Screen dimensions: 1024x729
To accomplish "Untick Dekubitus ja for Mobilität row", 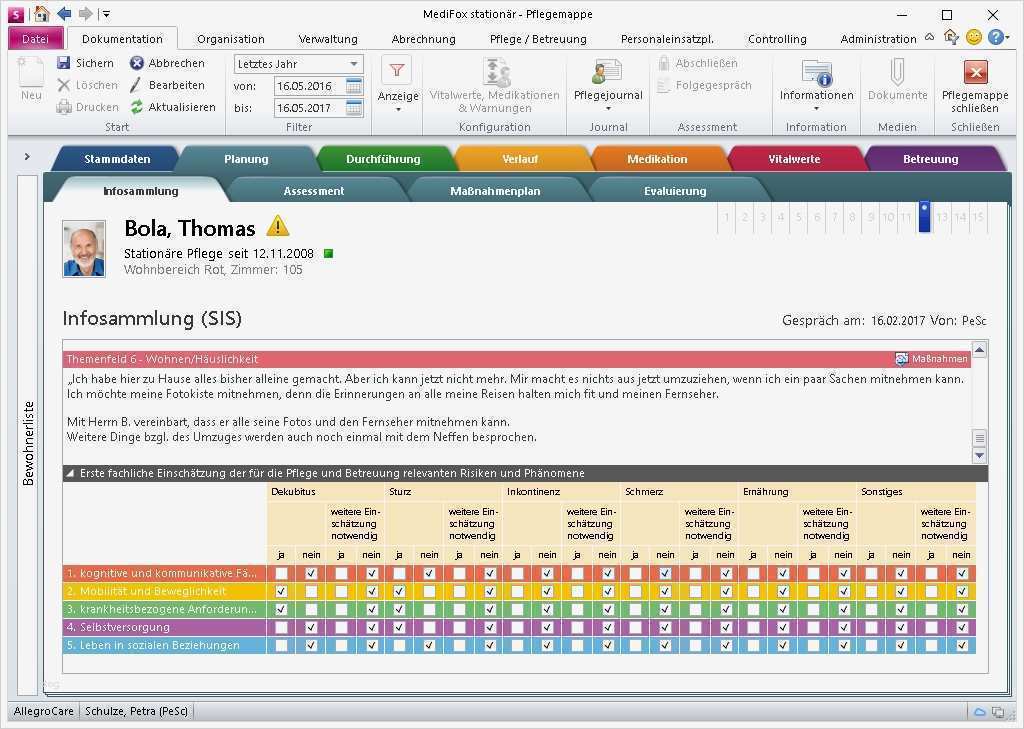I will 281,591.
